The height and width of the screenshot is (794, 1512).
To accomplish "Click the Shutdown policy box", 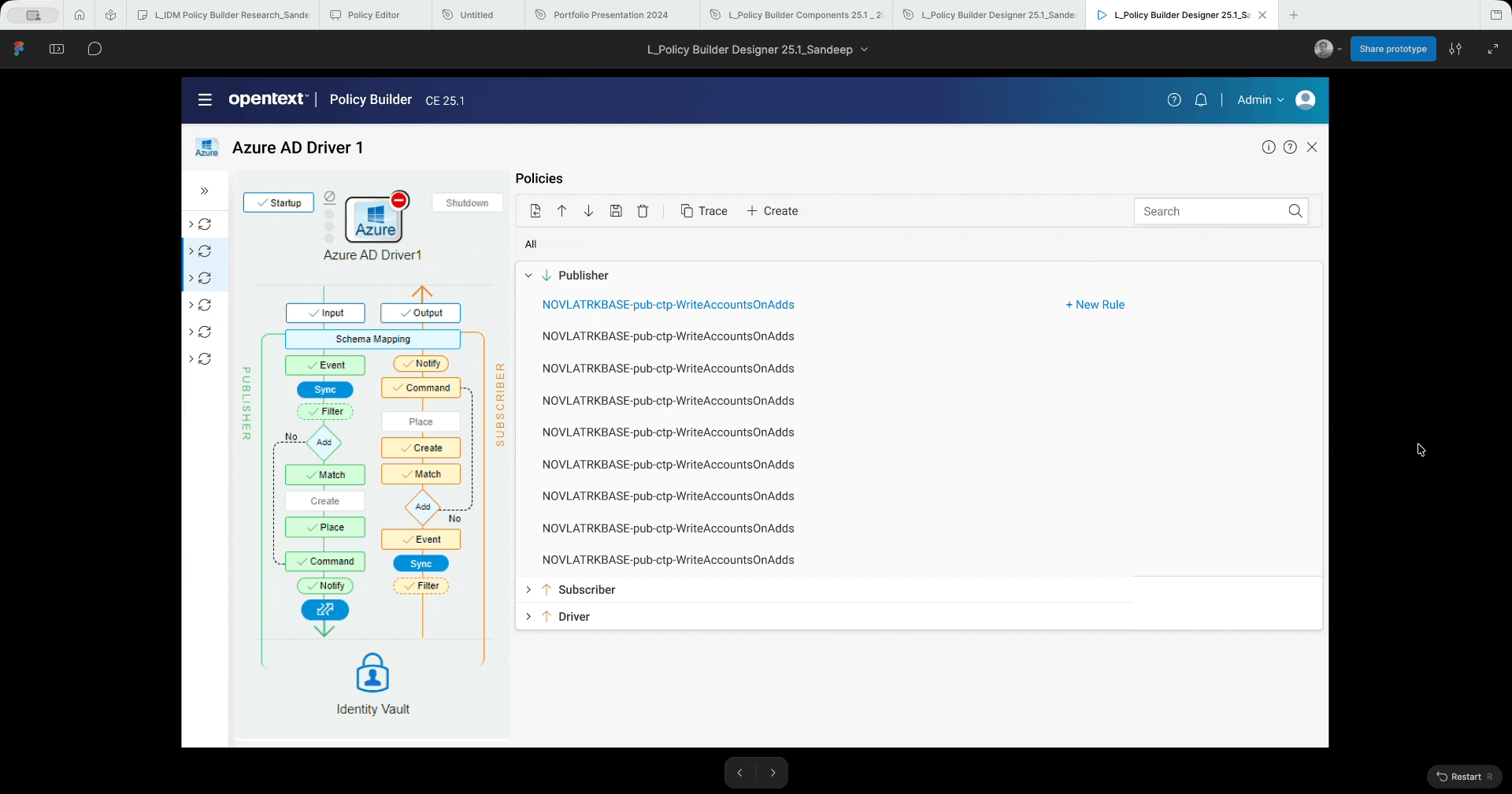I will point(467,203).
